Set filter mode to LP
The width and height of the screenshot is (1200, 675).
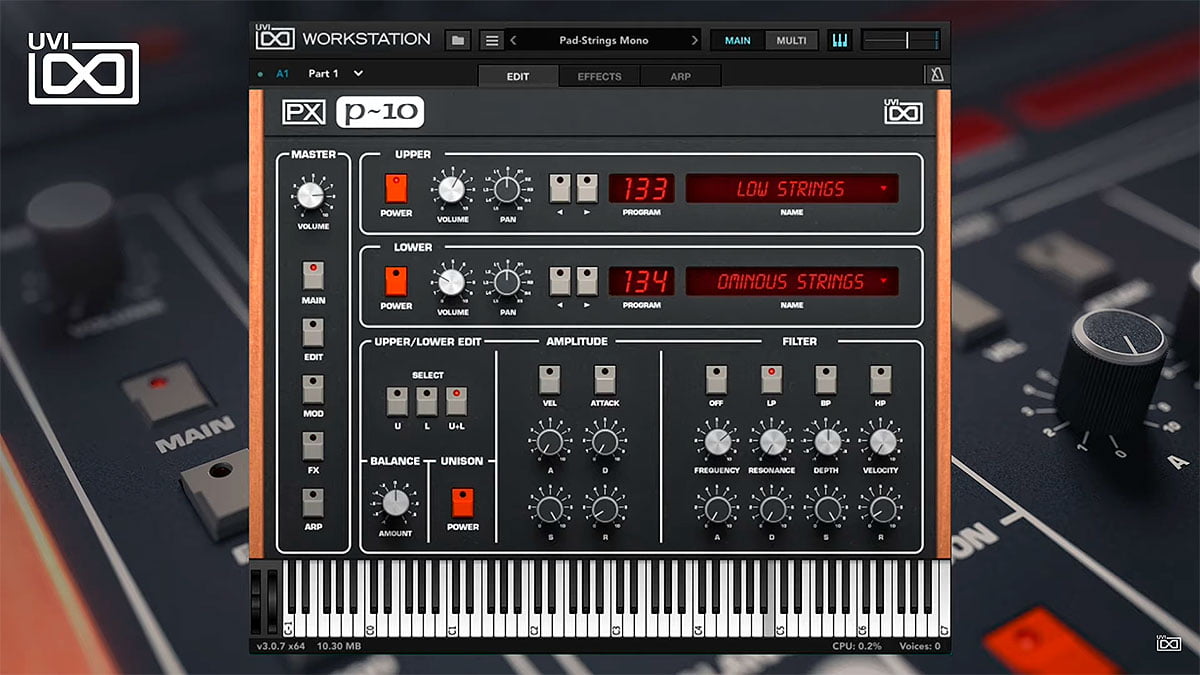tap(771, 380)
